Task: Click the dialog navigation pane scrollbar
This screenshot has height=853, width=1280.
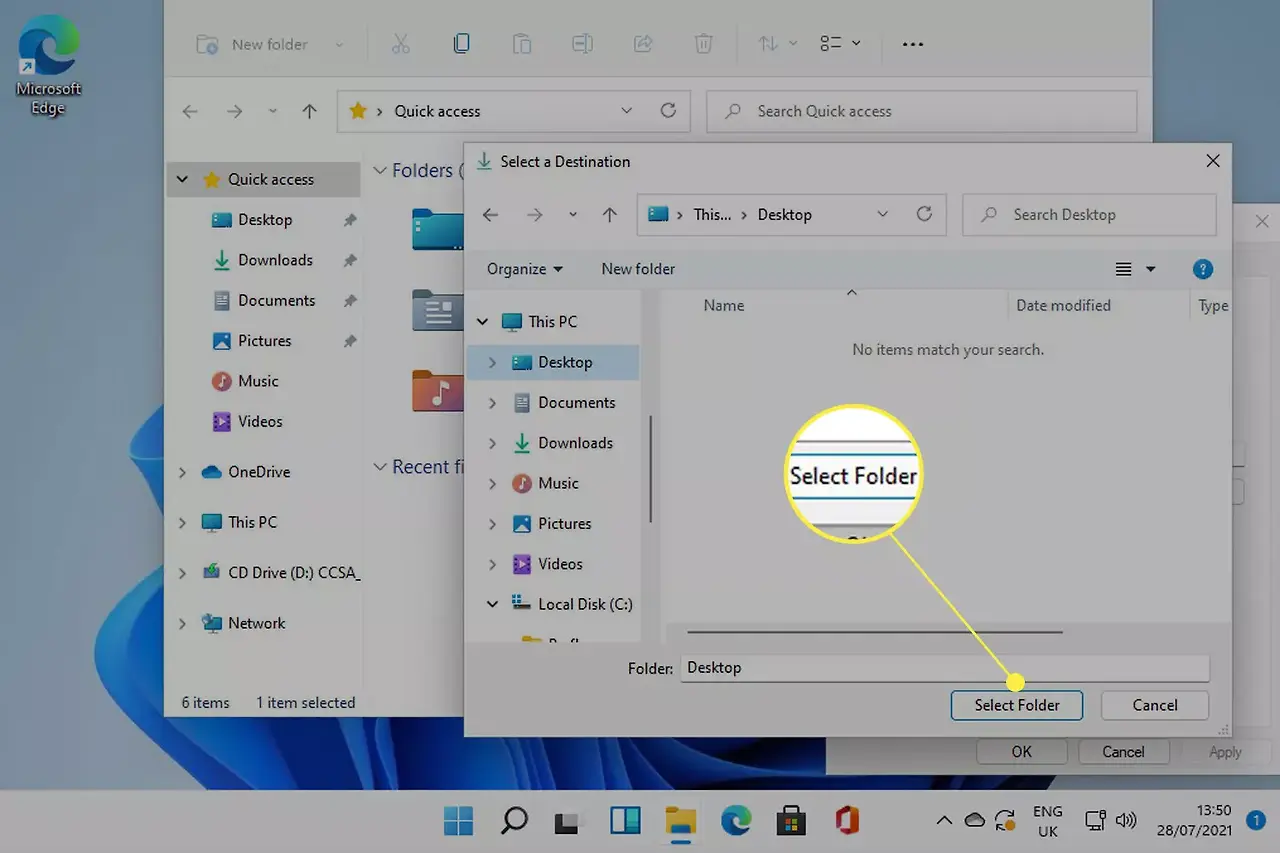Action: pyautogui.click(x=651, y=468)
